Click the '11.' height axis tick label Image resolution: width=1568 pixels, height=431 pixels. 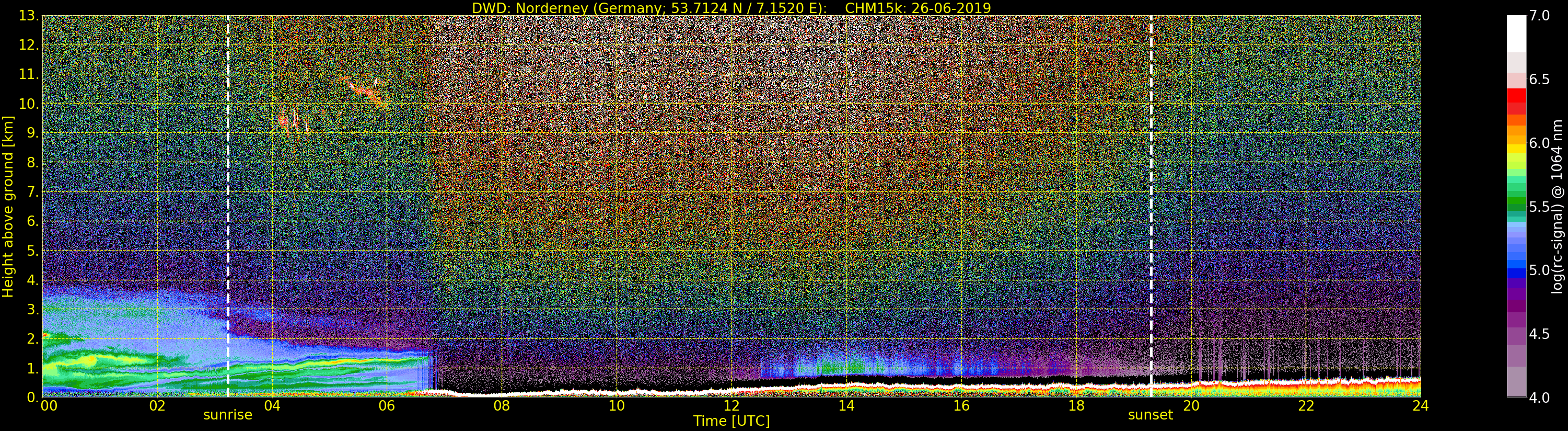point(29,74)
